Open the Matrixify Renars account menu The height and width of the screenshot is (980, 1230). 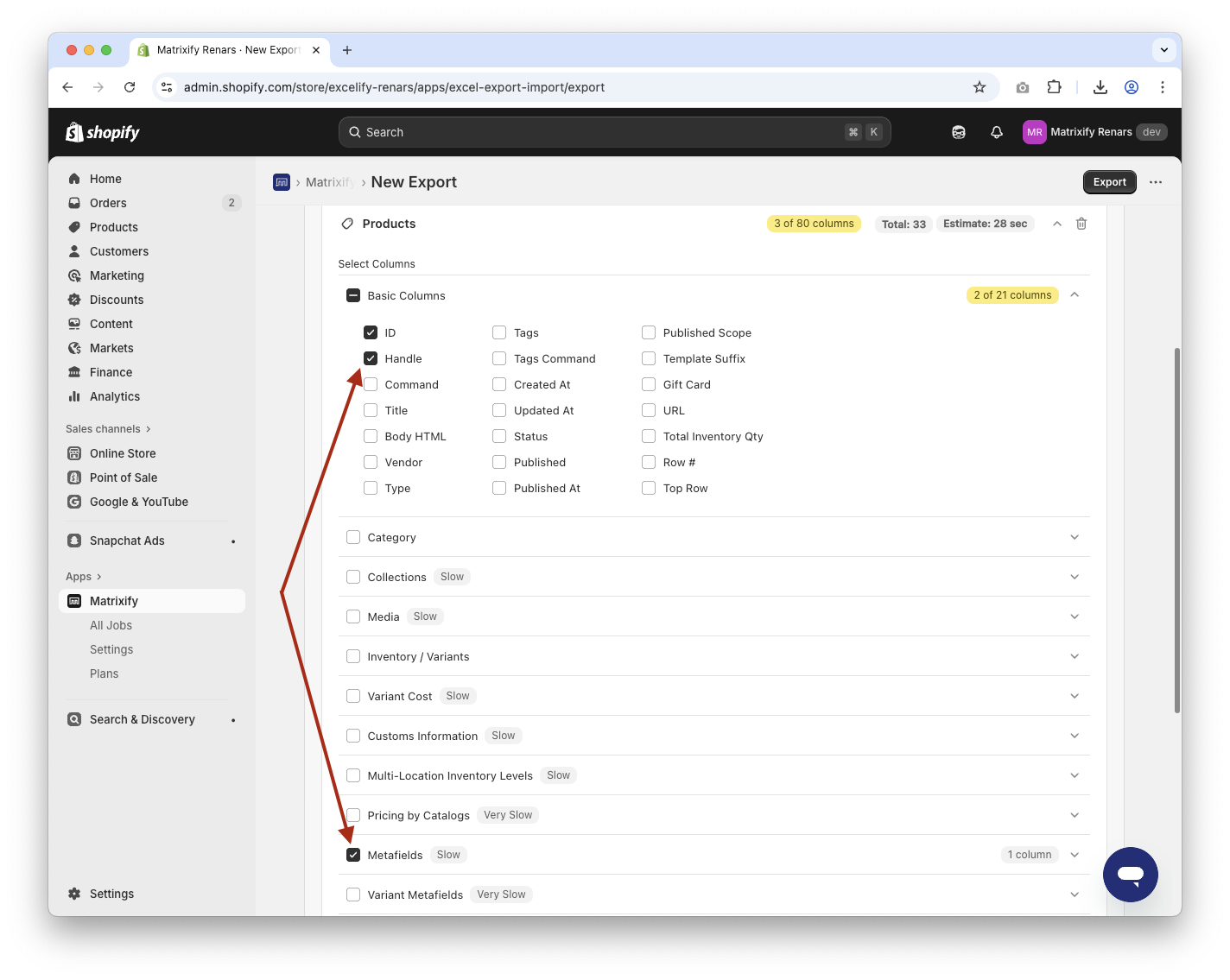(1094, 132)
